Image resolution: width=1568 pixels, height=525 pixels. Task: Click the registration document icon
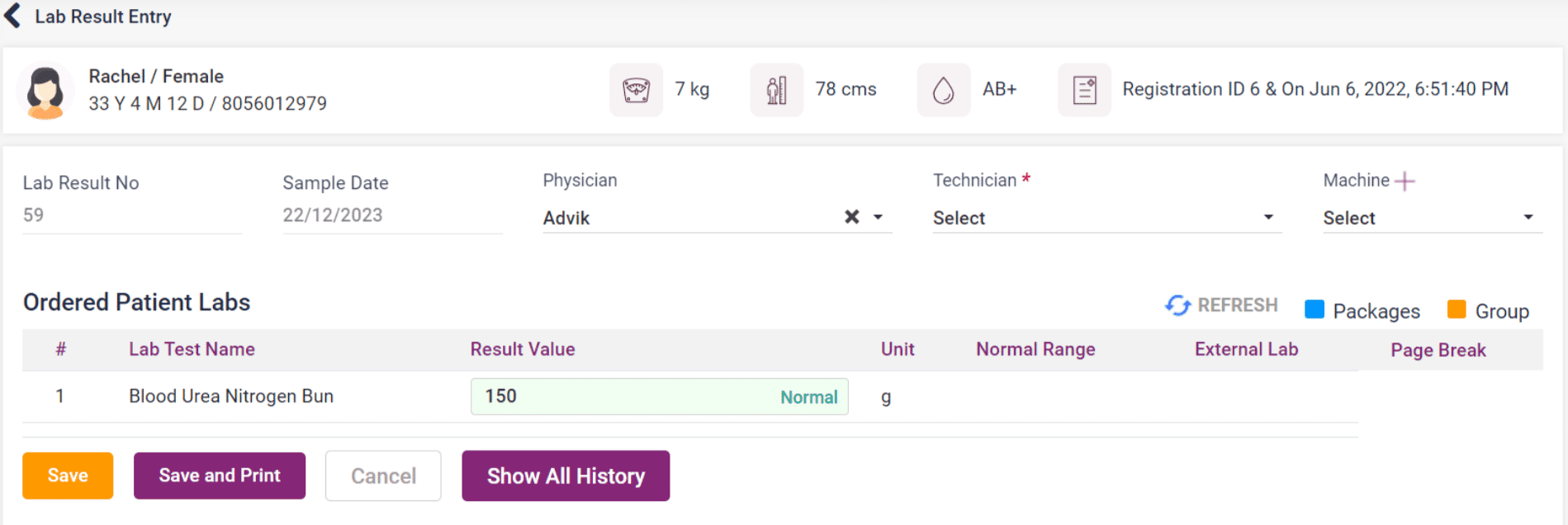1084,90
